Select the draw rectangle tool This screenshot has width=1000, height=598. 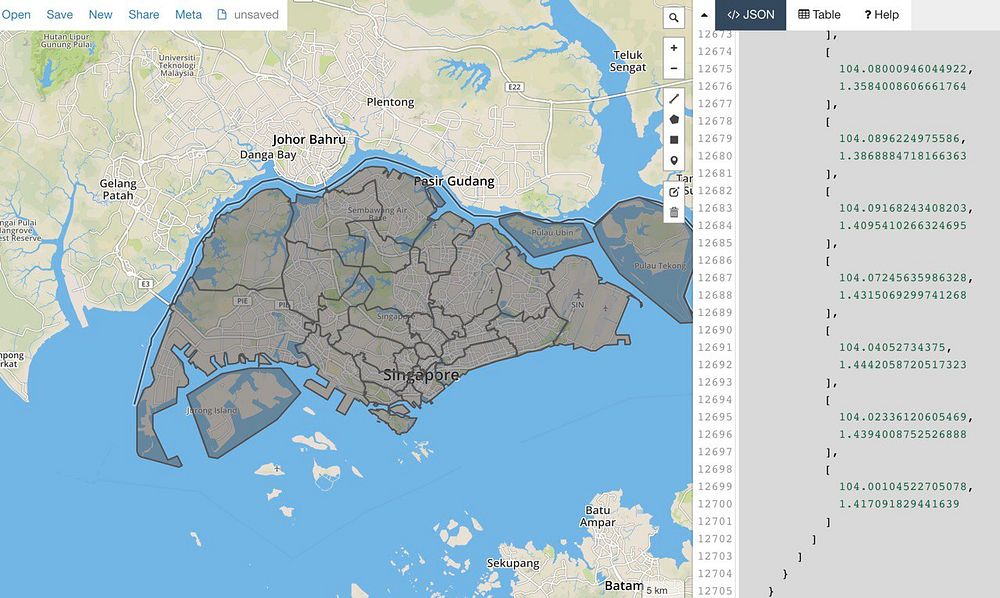(673, 140)
